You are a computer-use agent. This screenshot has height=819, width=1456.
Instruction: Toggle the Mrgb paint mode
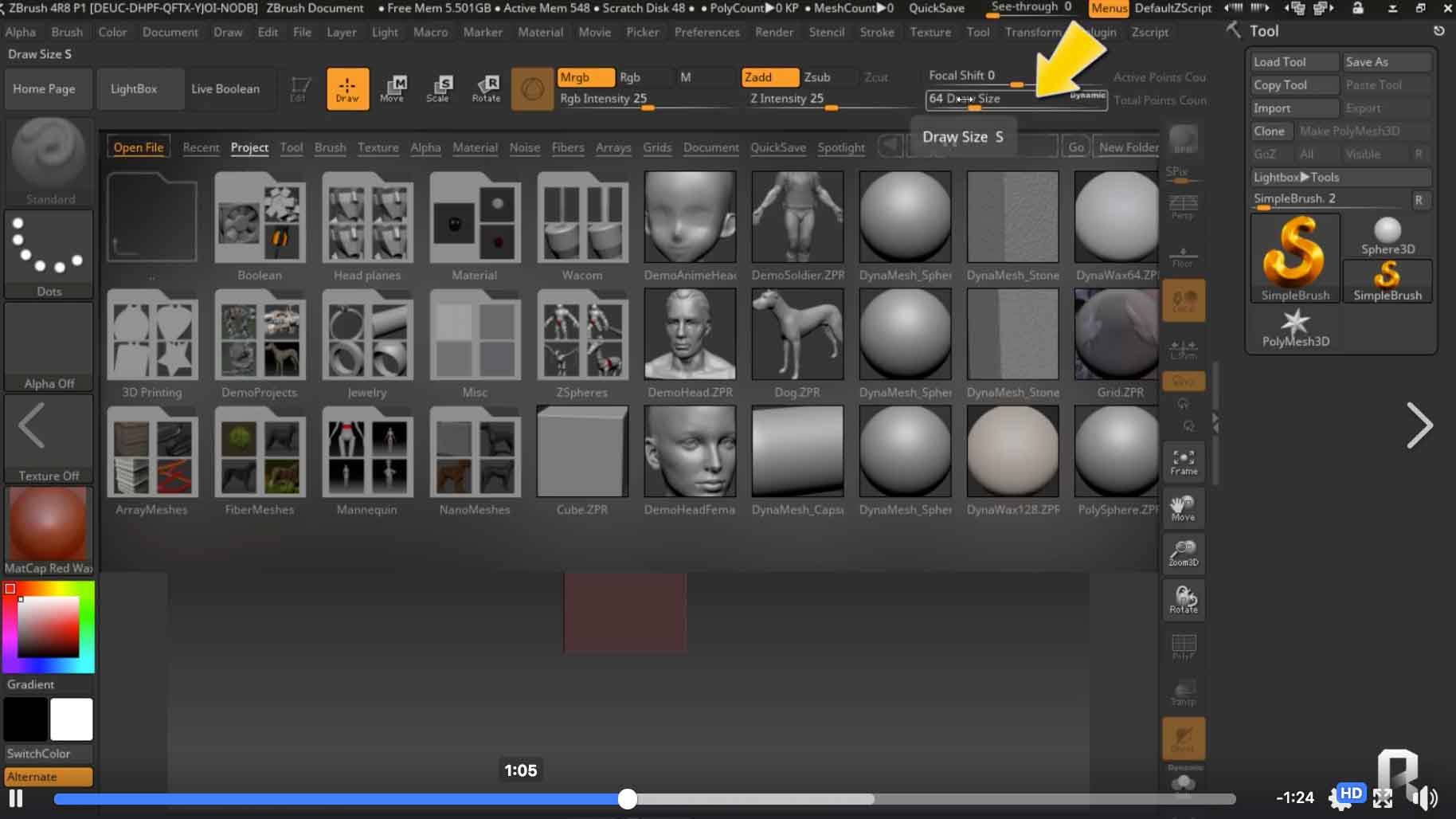coord(585,77)
